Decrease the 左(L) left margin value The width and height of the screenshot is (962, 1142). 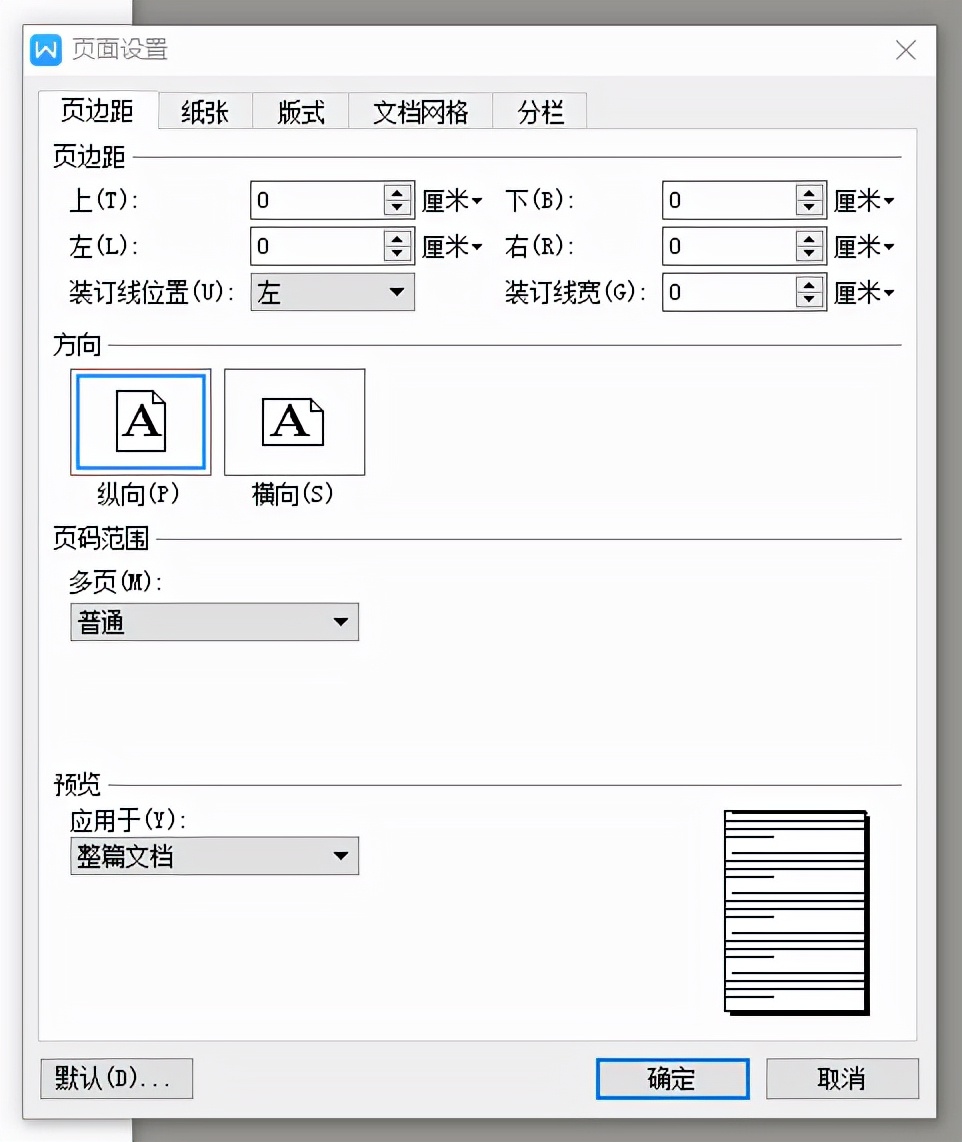click(397, 254)
